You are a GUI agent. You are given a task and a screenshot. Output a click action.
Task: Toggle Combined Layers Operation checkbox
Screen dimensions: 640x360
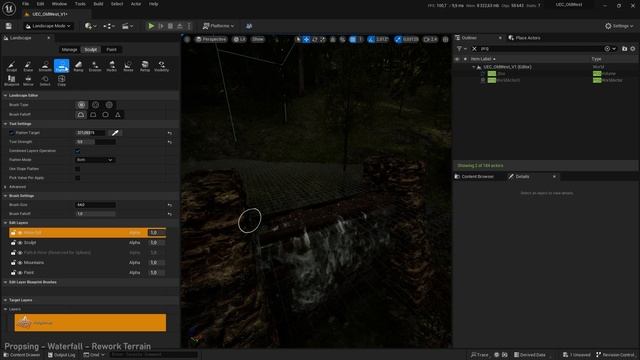point(78,151)
